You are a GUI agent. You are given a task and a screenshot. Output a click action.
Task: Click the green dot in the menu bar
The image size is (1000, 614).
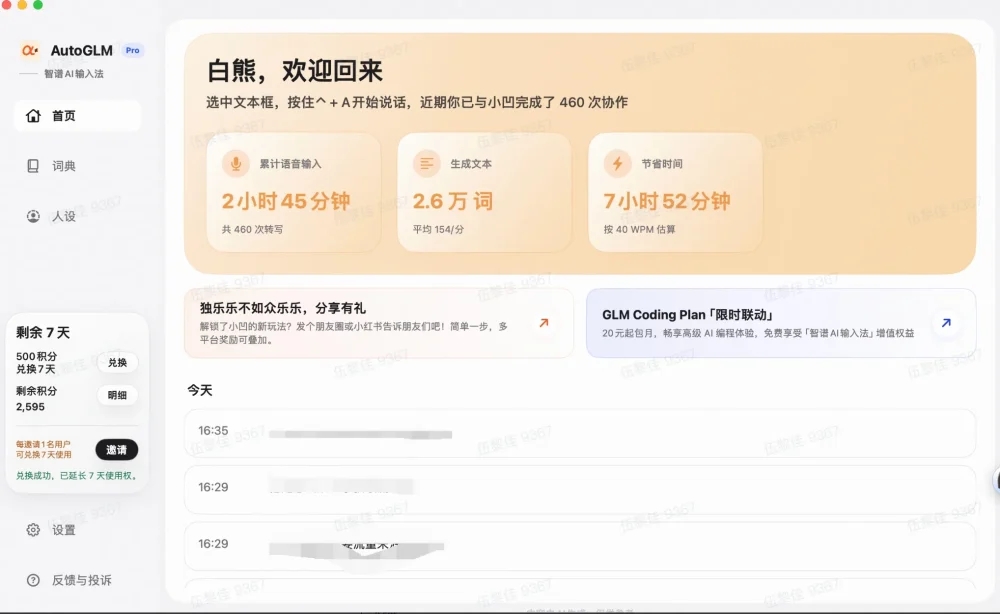click(x=39, y=6)
